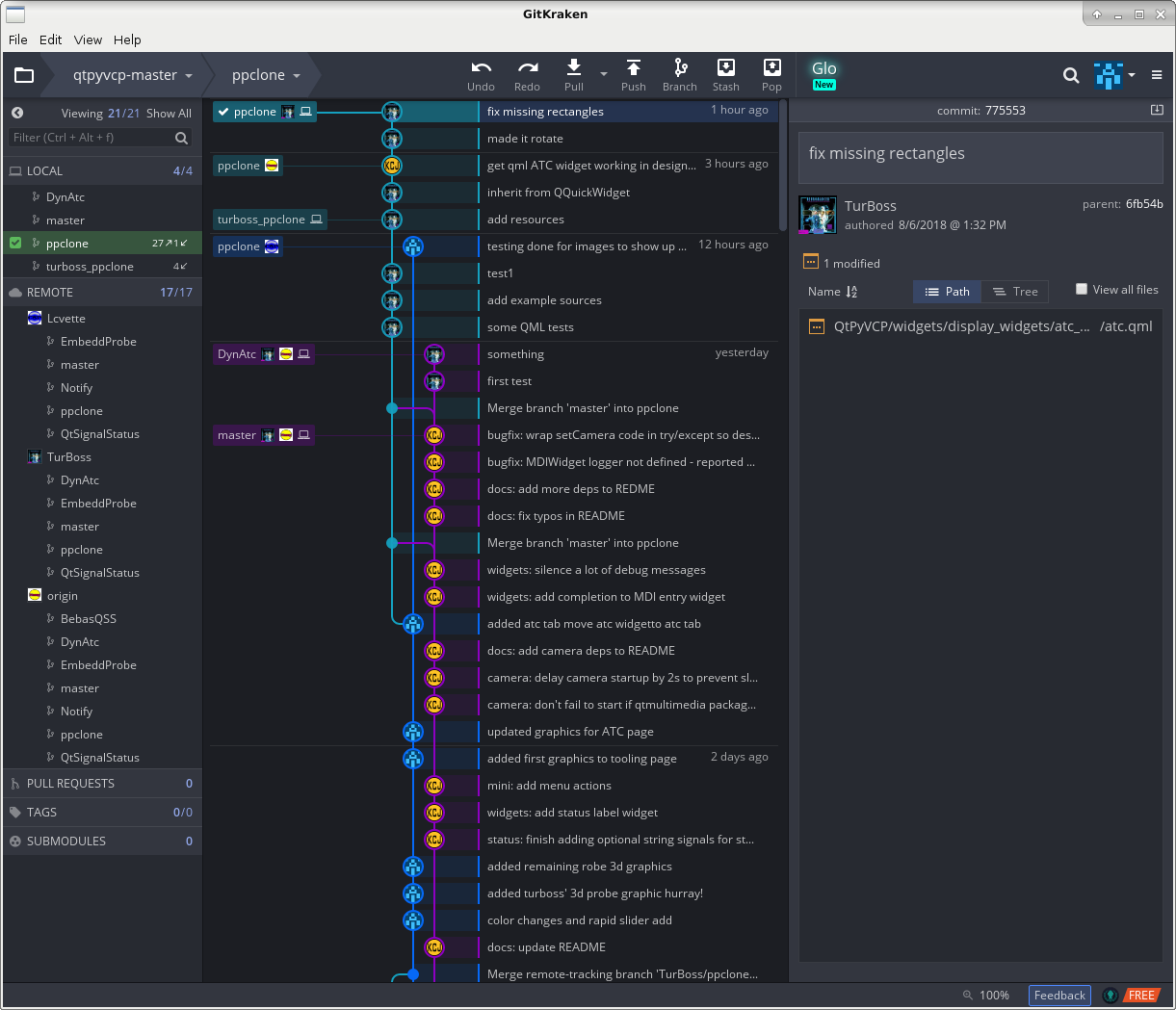Push commits with the Push icon
This screenshot has width=1176, height=1010.
point(634,66)
